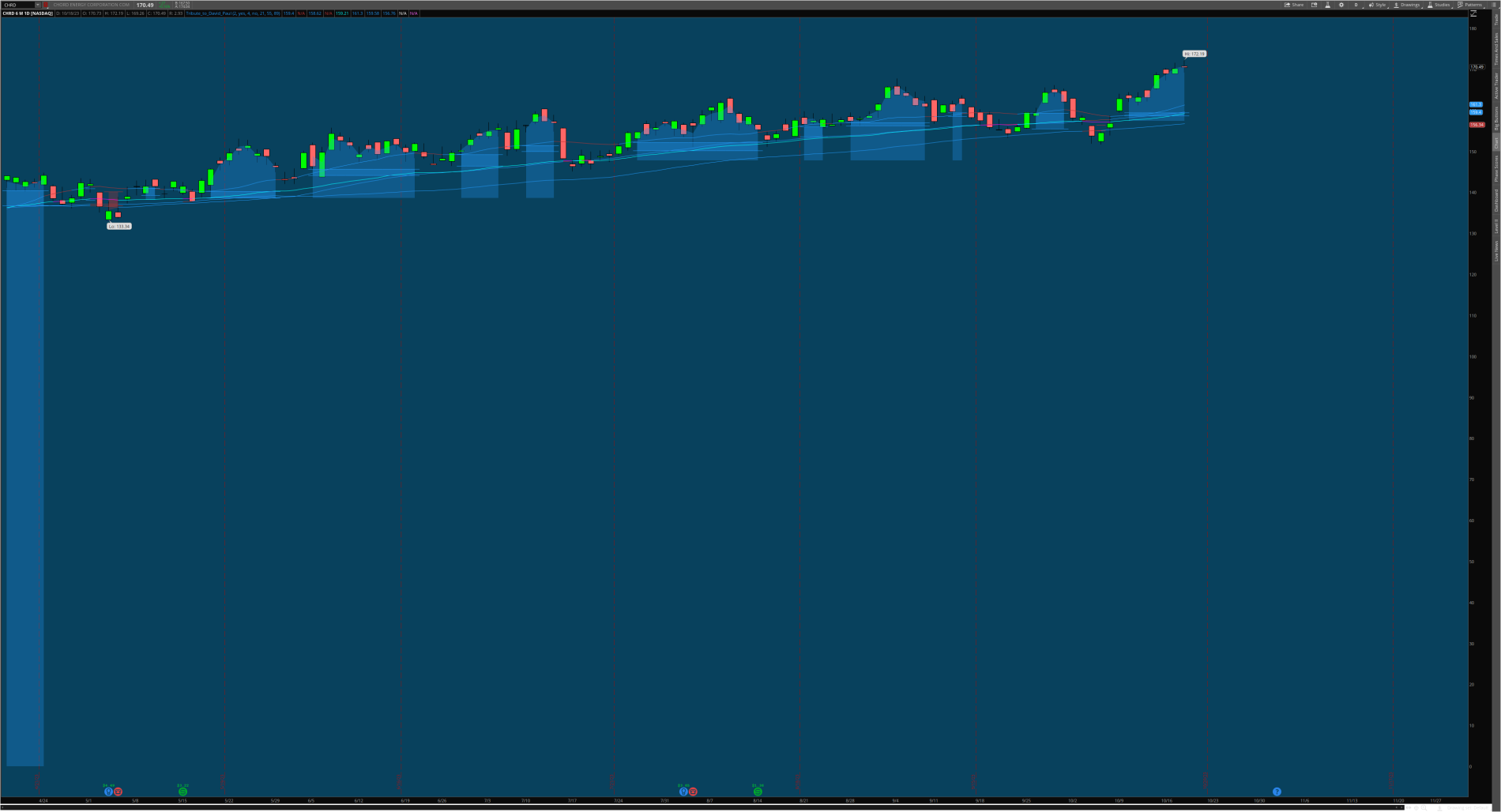Click the flask Edit Studies icon

tap(1327, 5)
